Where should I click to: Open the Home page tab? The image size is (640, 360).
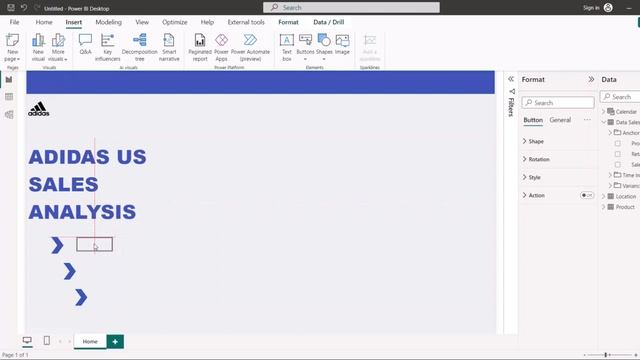tap(90, 341)
